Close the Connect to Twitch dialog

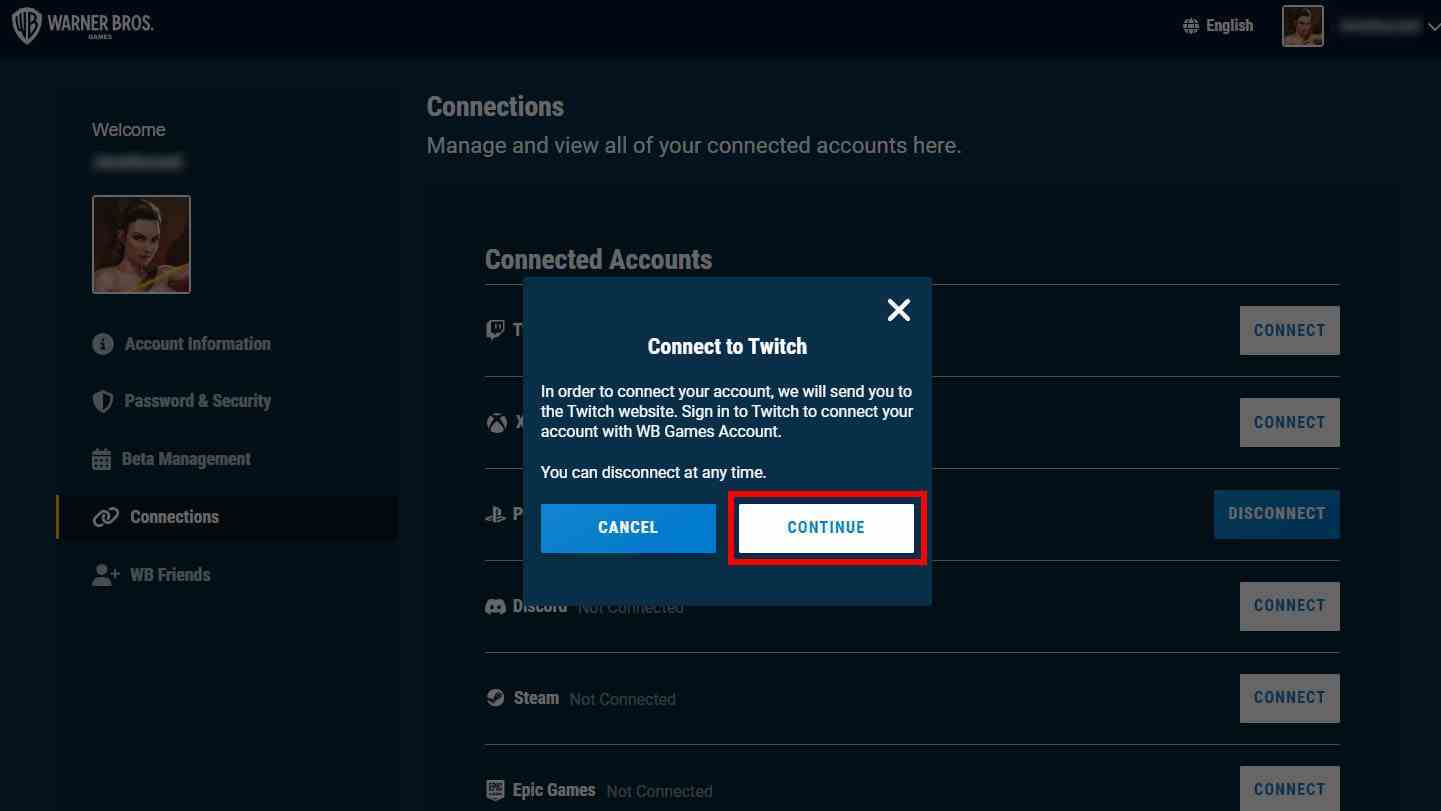pos(899,310)
